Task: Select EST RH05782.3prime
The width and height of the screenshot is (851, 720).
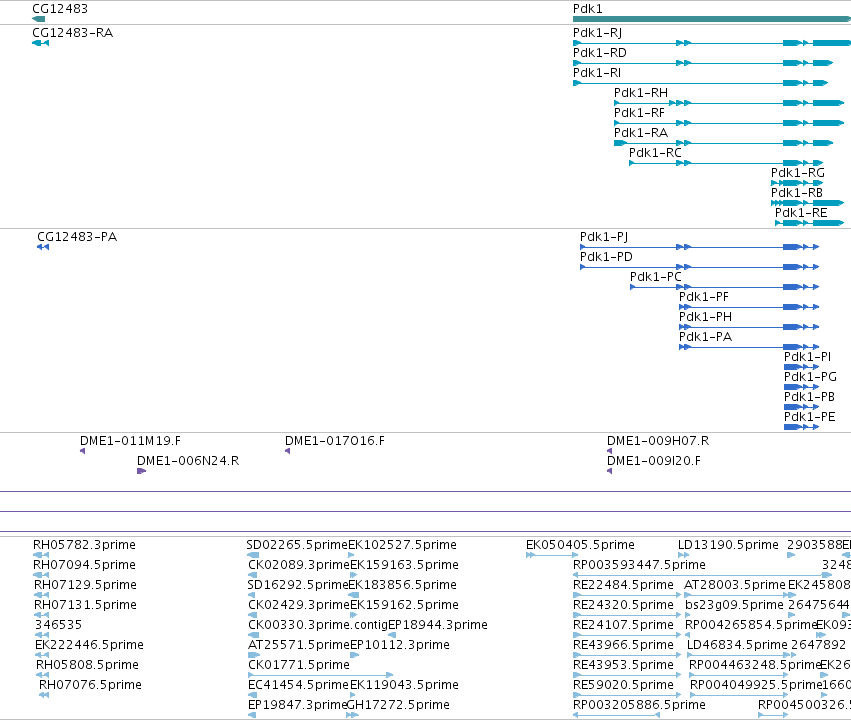Action: [x=84, y=545]
